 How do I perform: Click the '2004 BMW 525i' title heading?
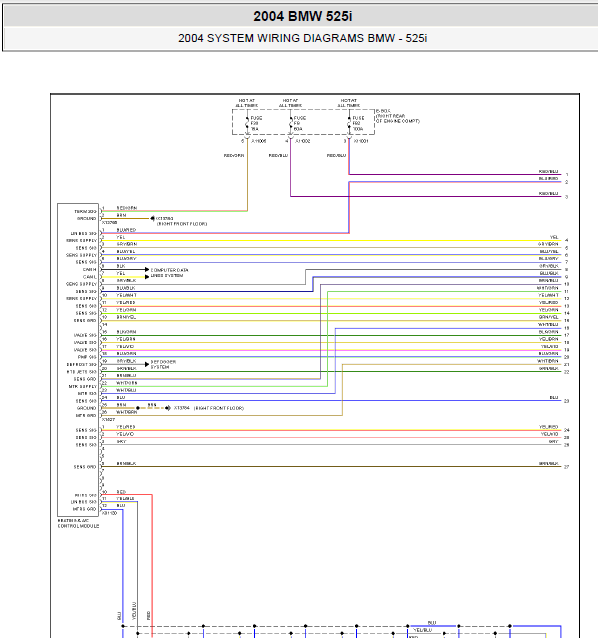coord(303,16)
